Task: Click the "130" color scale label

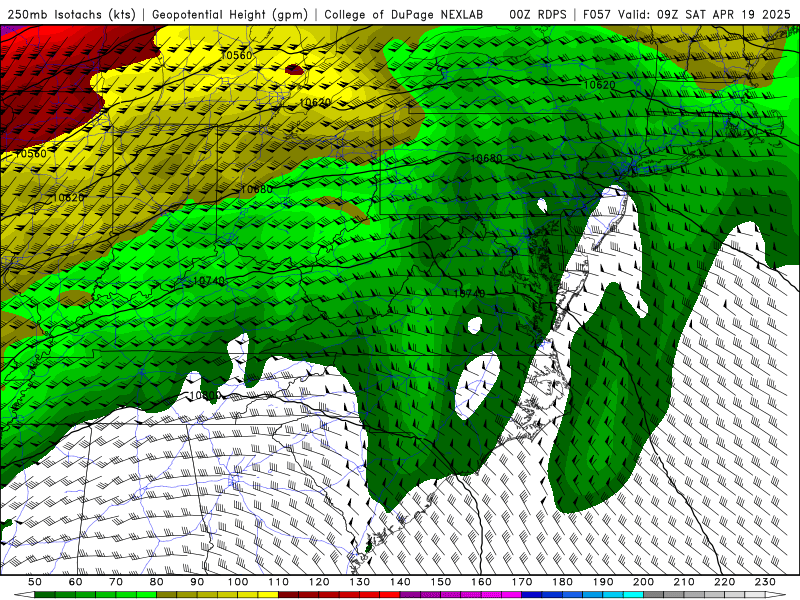Action: [x=360, y=582]
